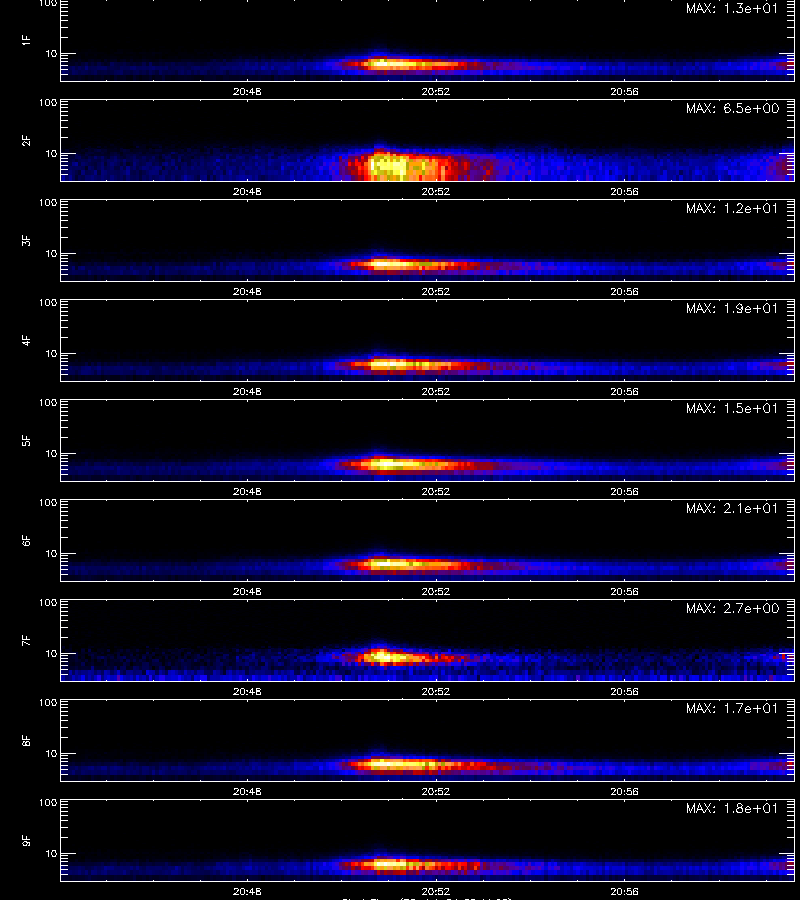Screen dimensions: 800x900
Task: Click the y-axis 100 label of panel 2F
Action: tap(48, 103)
